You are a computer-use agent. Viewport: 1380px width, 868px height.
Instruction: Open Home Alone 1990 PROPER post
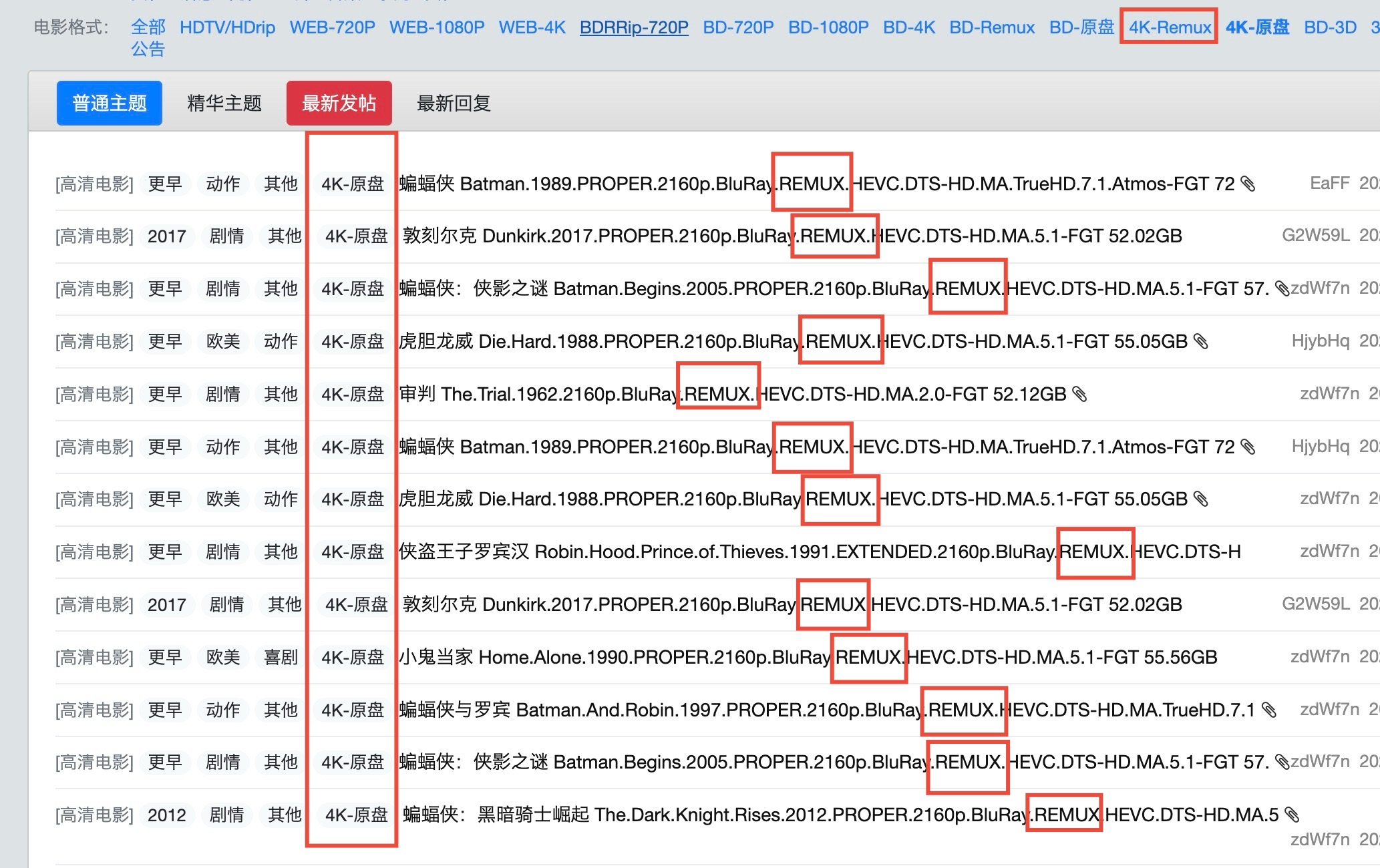pos(808,657)
